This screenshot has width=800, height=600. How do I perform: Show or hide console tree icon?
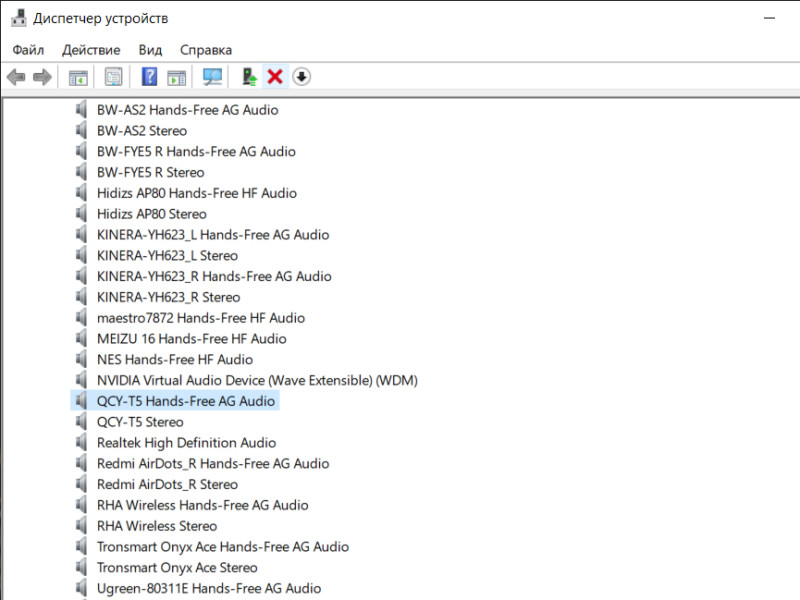tap(78, 77)
